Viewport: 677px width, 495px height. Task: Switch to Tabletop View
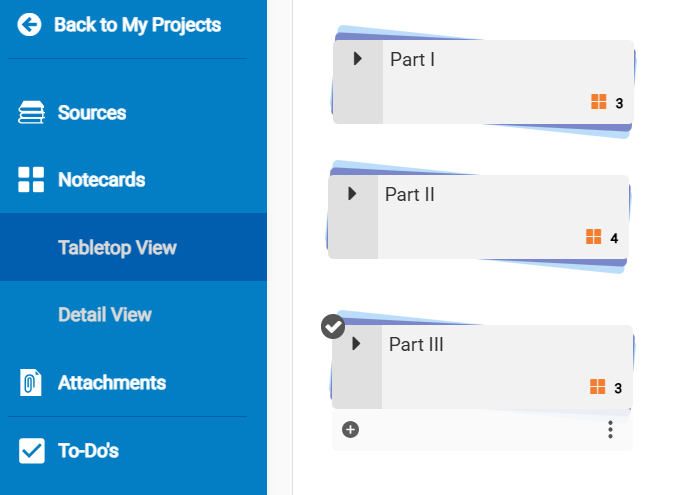(x=117, y=248)
